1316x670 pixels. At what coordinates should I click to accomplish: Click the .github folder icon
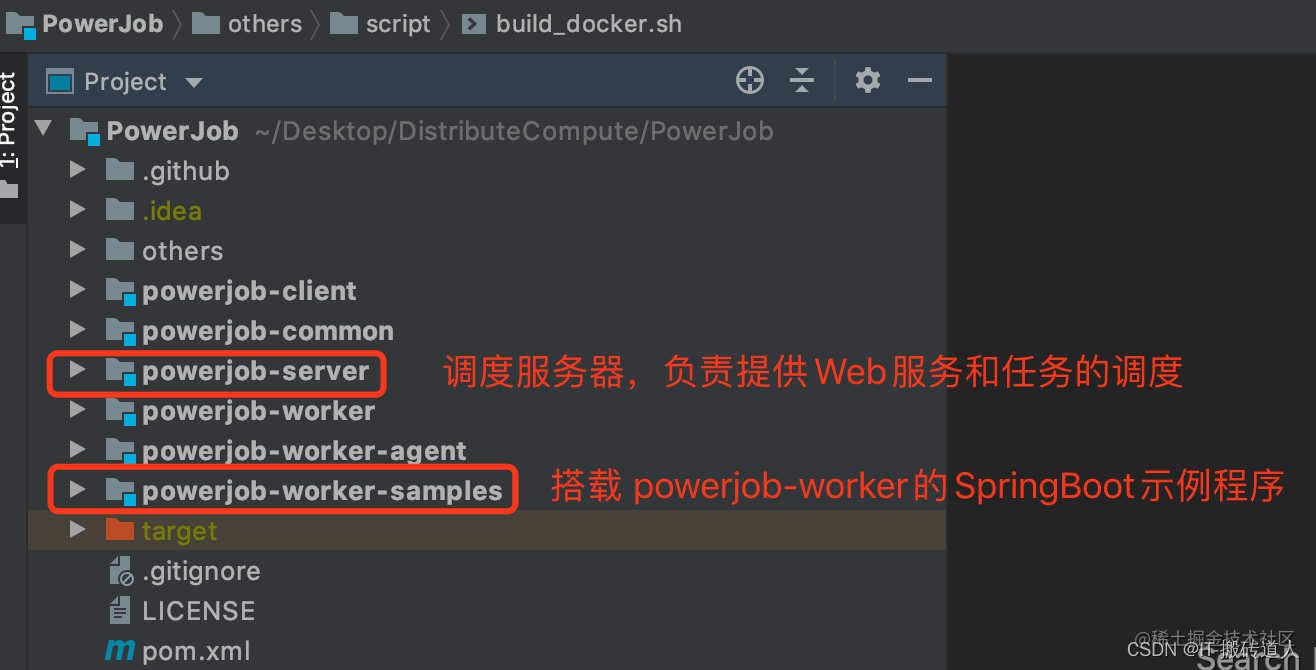119,169
